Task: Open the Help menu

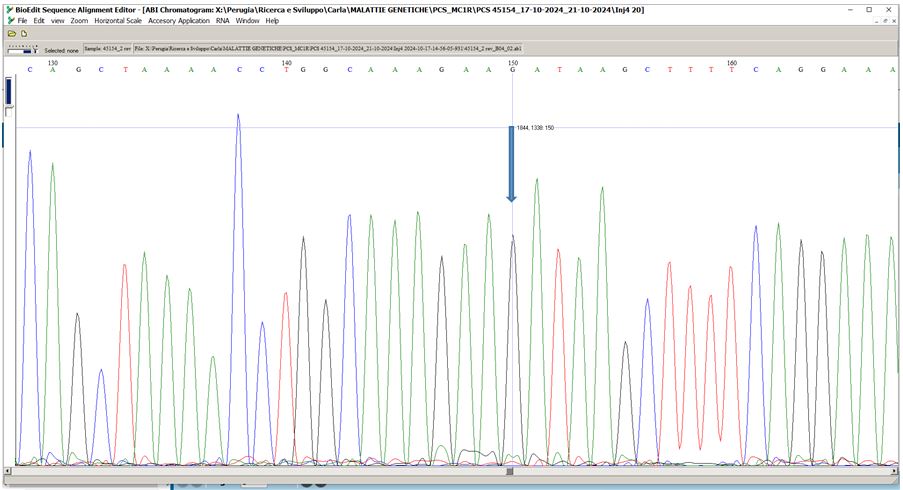Action: [272, 20]
